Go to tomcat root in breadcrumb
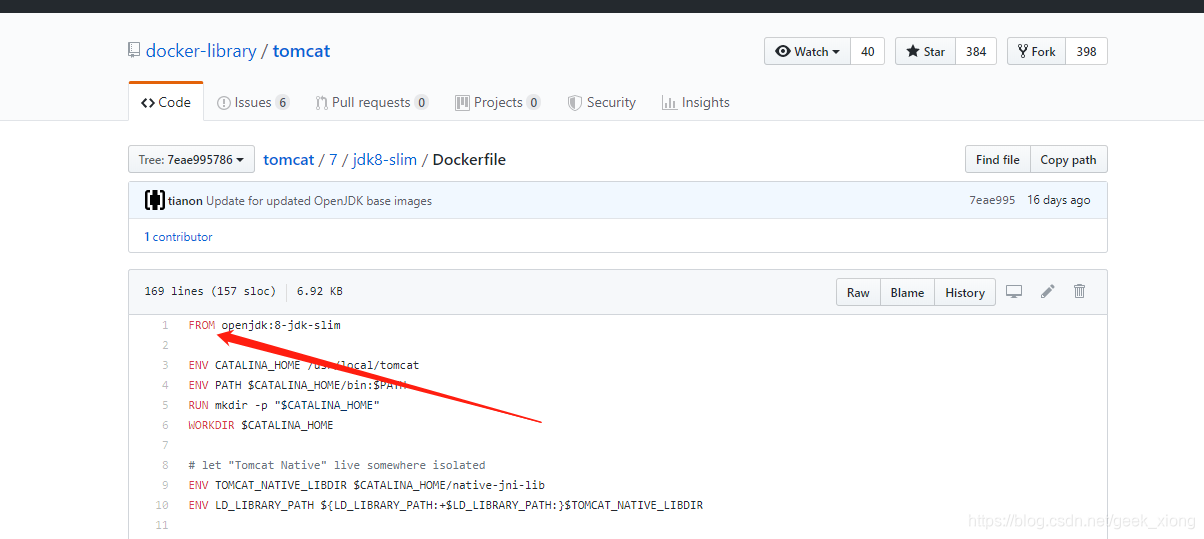 288,159
